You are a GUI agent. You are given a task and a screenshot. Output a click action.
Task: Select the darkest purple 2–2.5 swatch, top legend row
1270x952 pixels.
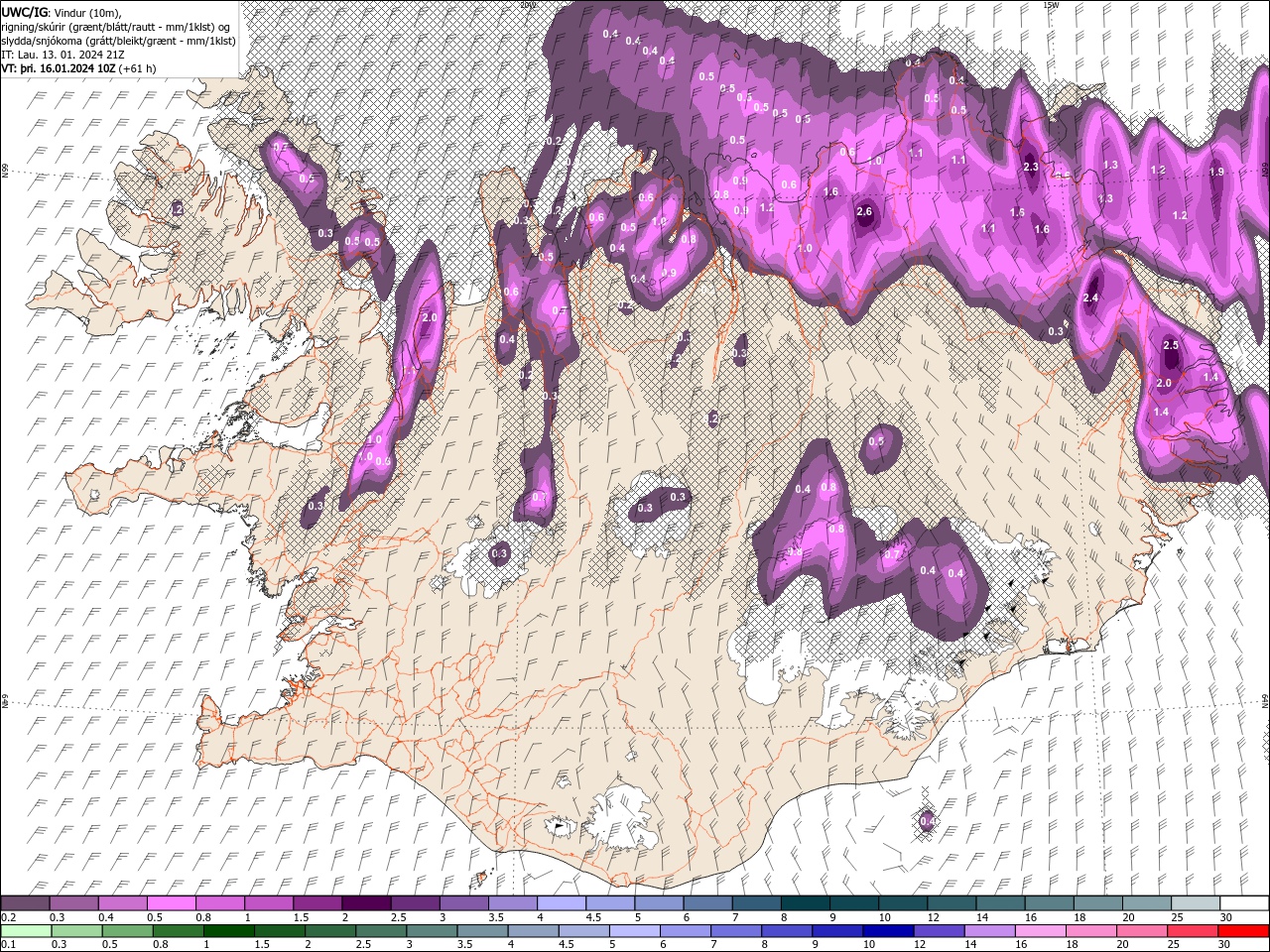coord(366,903)
